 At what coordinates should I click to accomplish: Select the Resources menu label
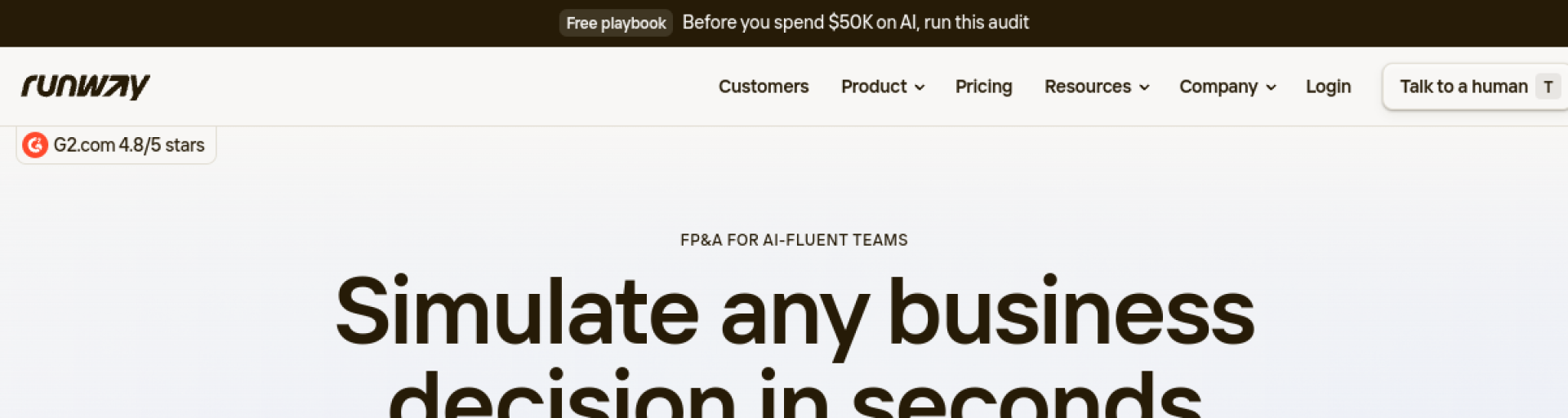[1087, 87]
